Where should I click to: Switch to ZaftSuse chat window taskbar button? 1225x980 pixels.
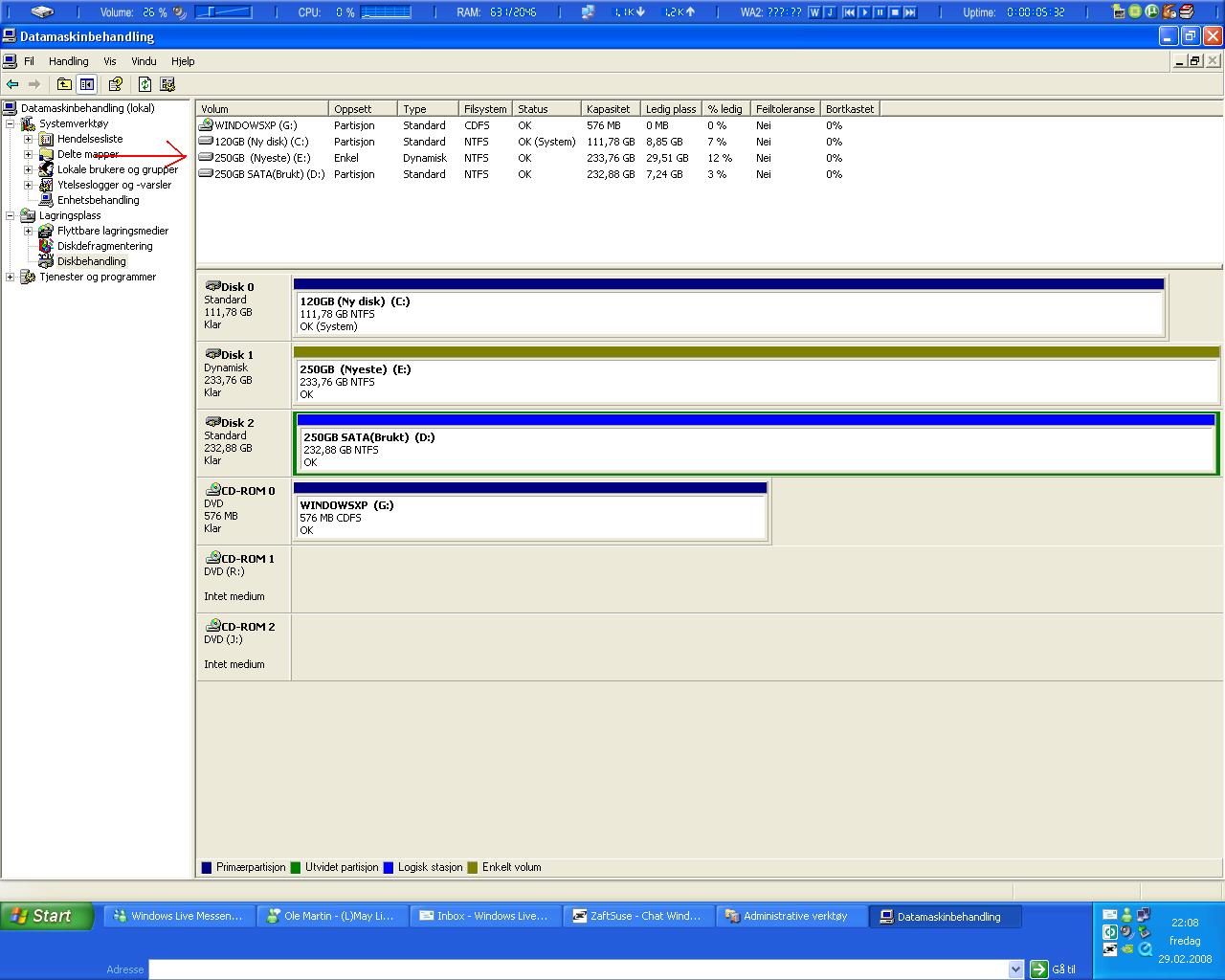(638, 916)
